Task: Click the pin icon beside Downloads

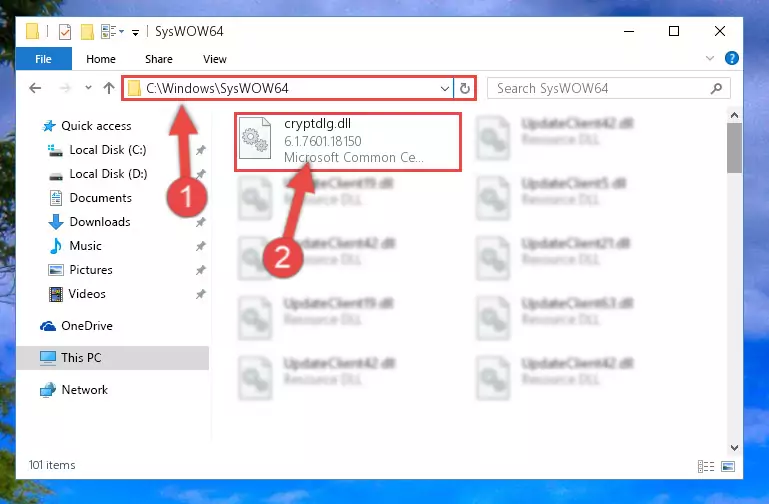Action: (201, 222)
